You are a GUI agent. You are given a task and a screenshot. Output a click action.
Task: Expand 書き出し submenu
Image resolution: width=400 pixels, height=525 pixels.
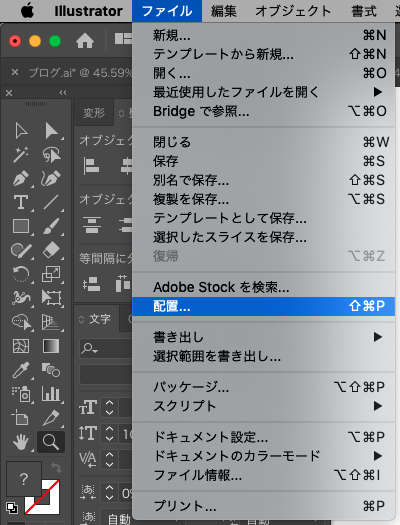click(x=263, y=337)
